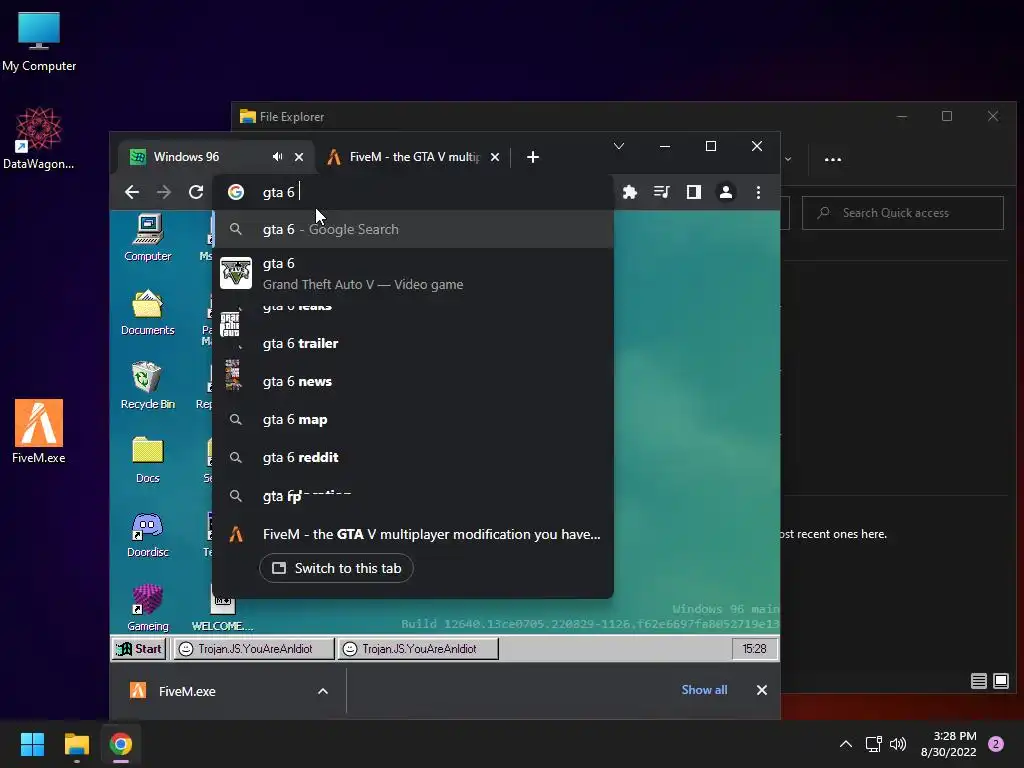Open network status tray icon

pyautogui.click(x=873, y=744)
